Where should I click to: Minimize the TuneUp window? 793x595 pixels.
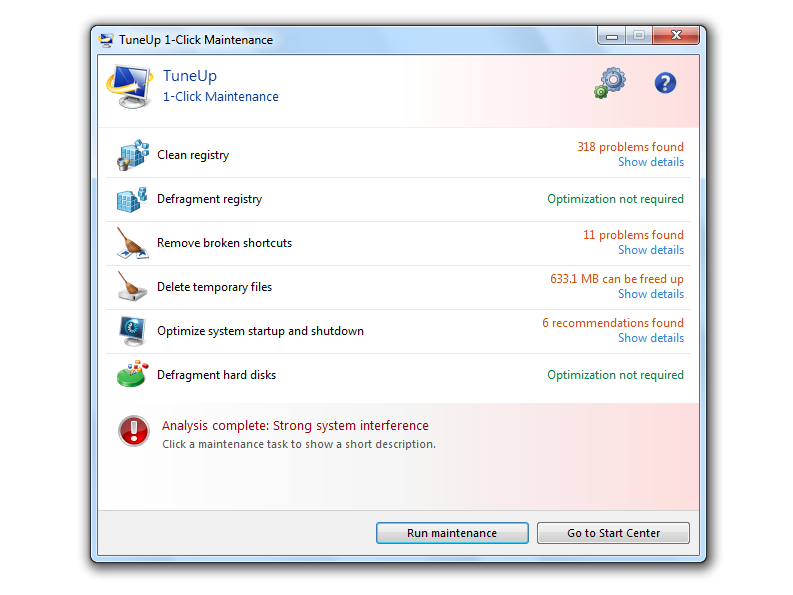click(x=611, y=36)
